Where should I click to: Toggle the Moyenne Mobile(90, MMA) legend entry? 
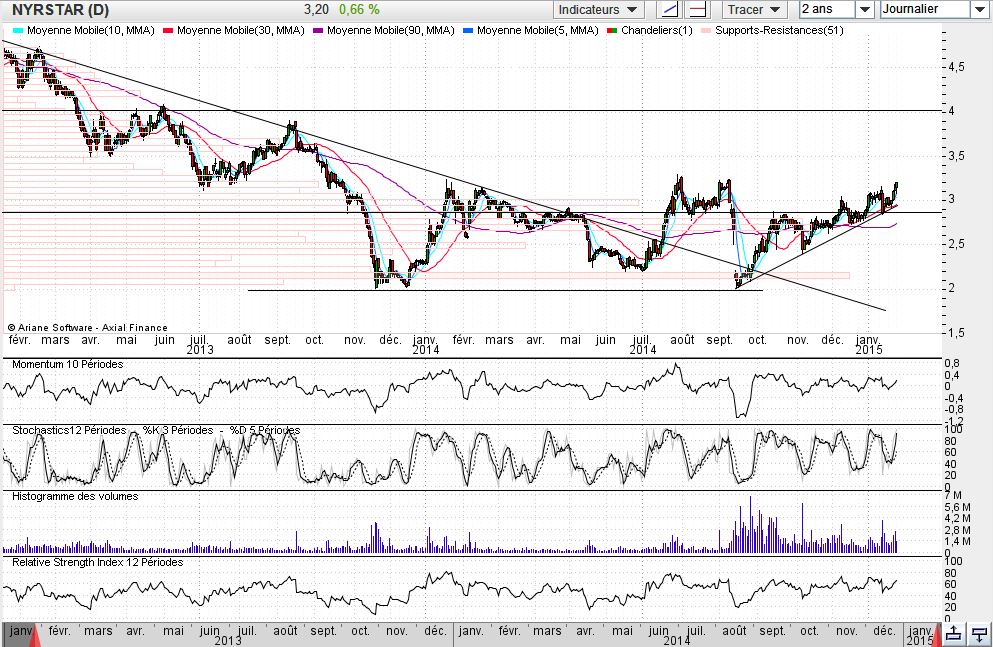click(x=391, y=31)
